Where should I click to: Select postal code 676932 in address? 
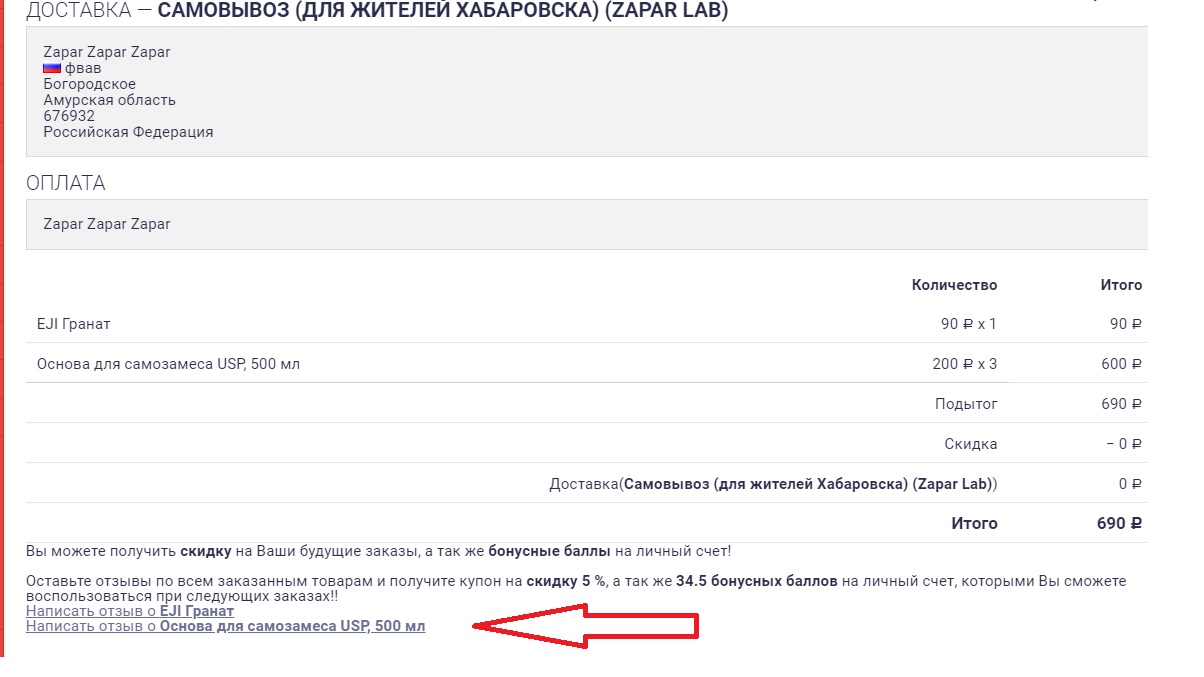point(69,116)
